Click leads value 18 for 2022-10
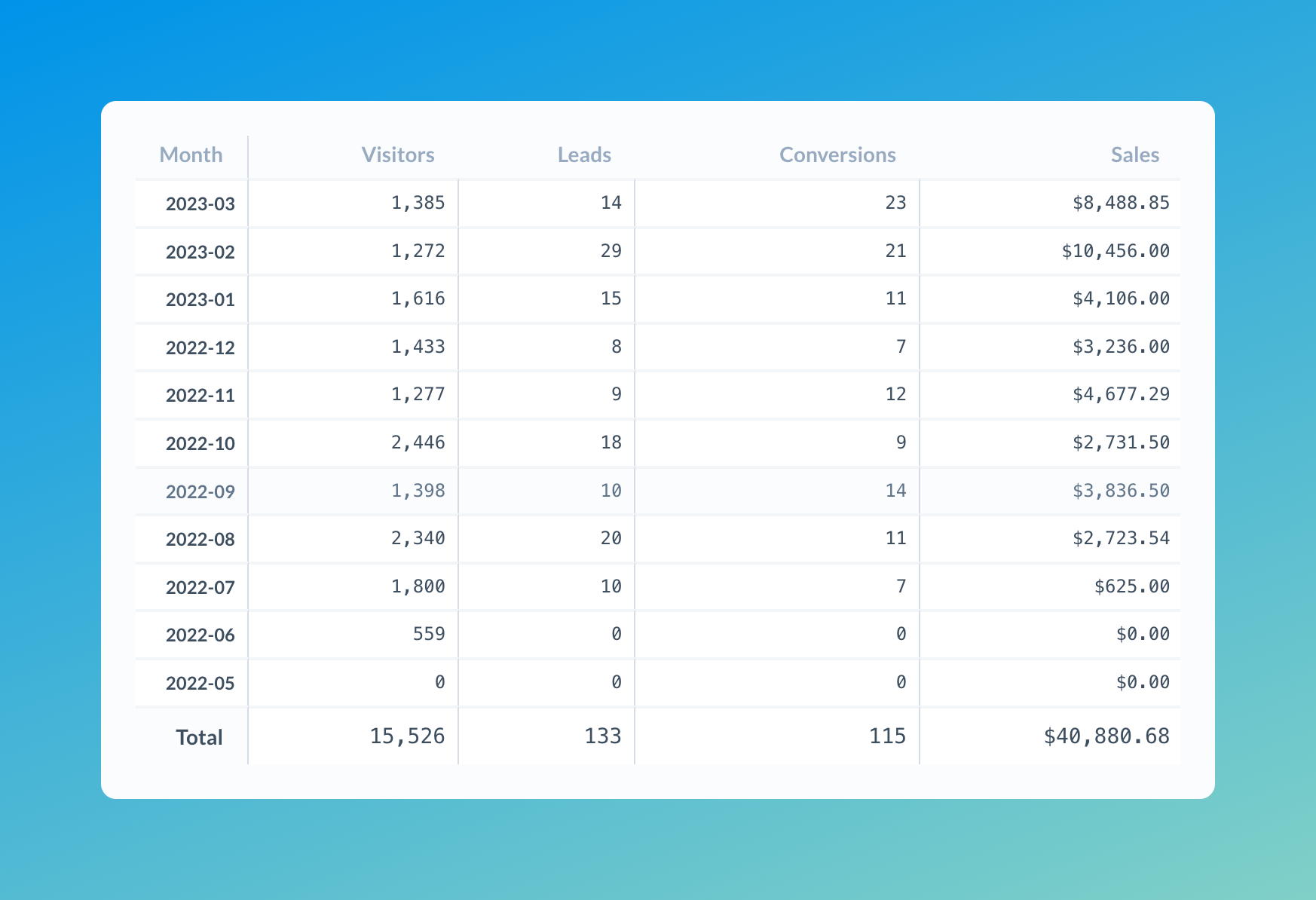 [611, 442]
